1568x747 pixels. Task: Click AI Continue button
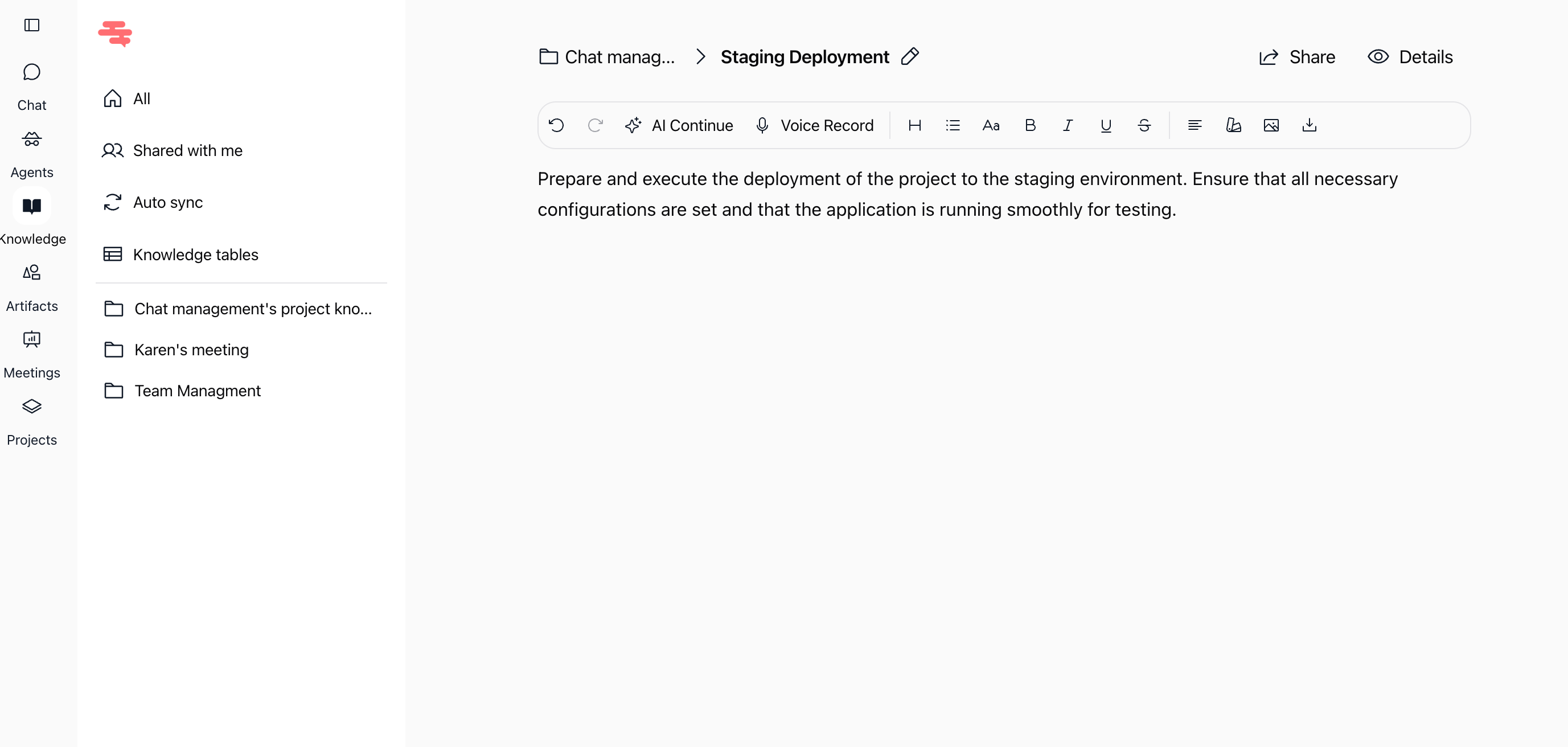(x=679, y=125)
